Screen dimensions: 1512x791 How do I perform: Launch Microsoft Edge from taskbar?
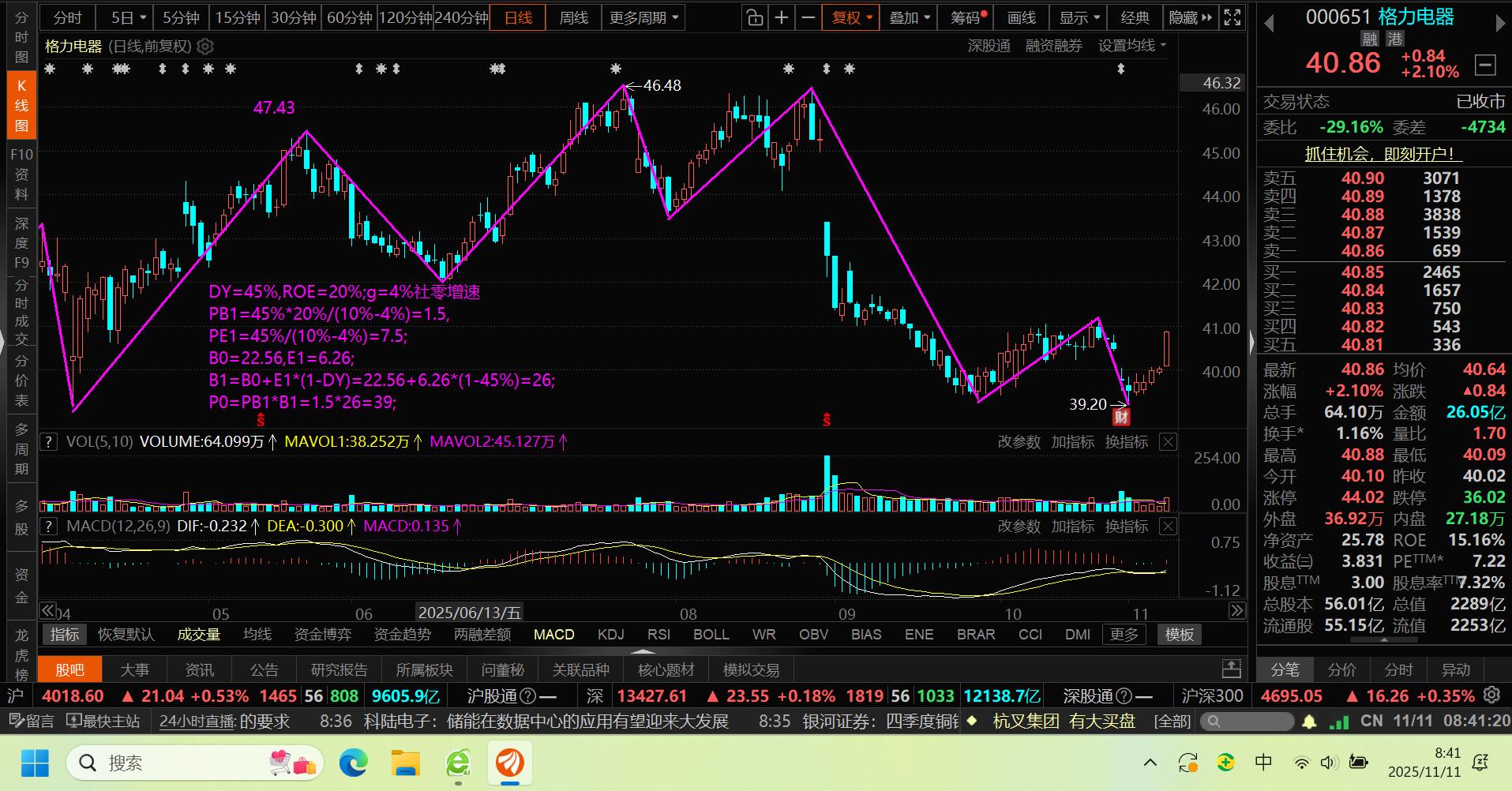353,763
